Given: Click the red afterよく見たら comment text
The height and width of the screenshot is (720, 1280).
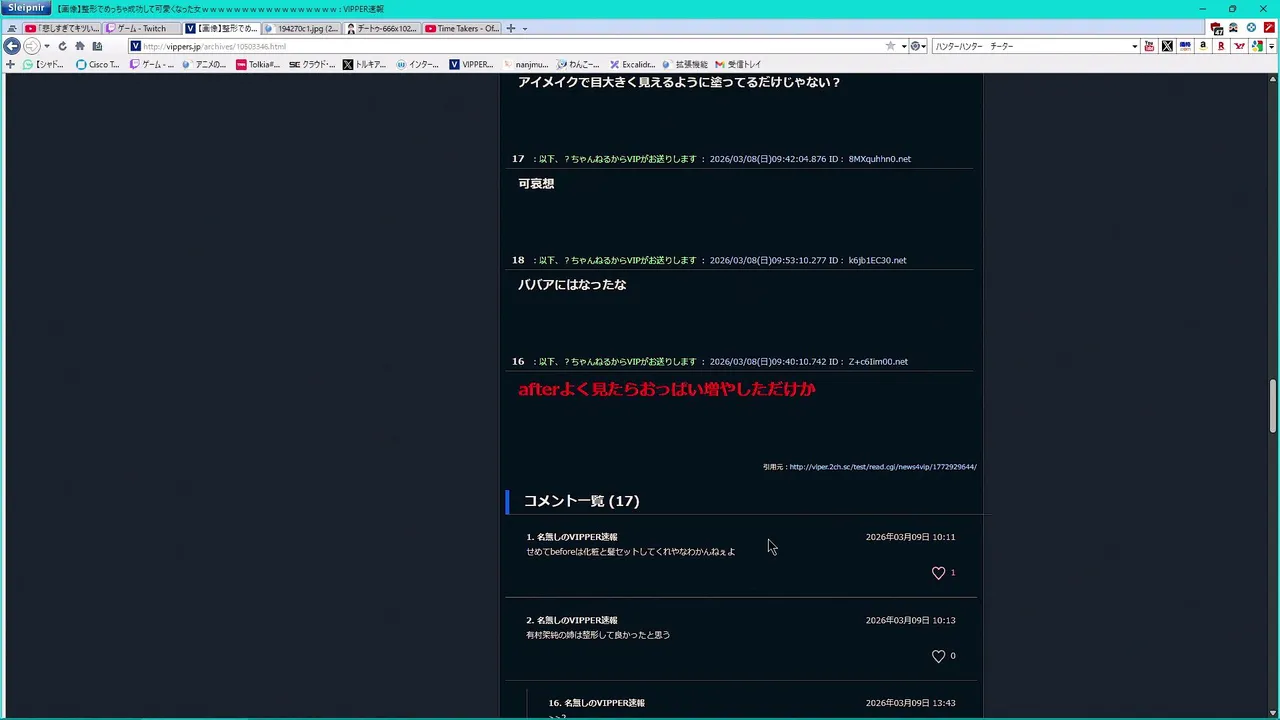Looking at the screenshot, I should [667, 389].
